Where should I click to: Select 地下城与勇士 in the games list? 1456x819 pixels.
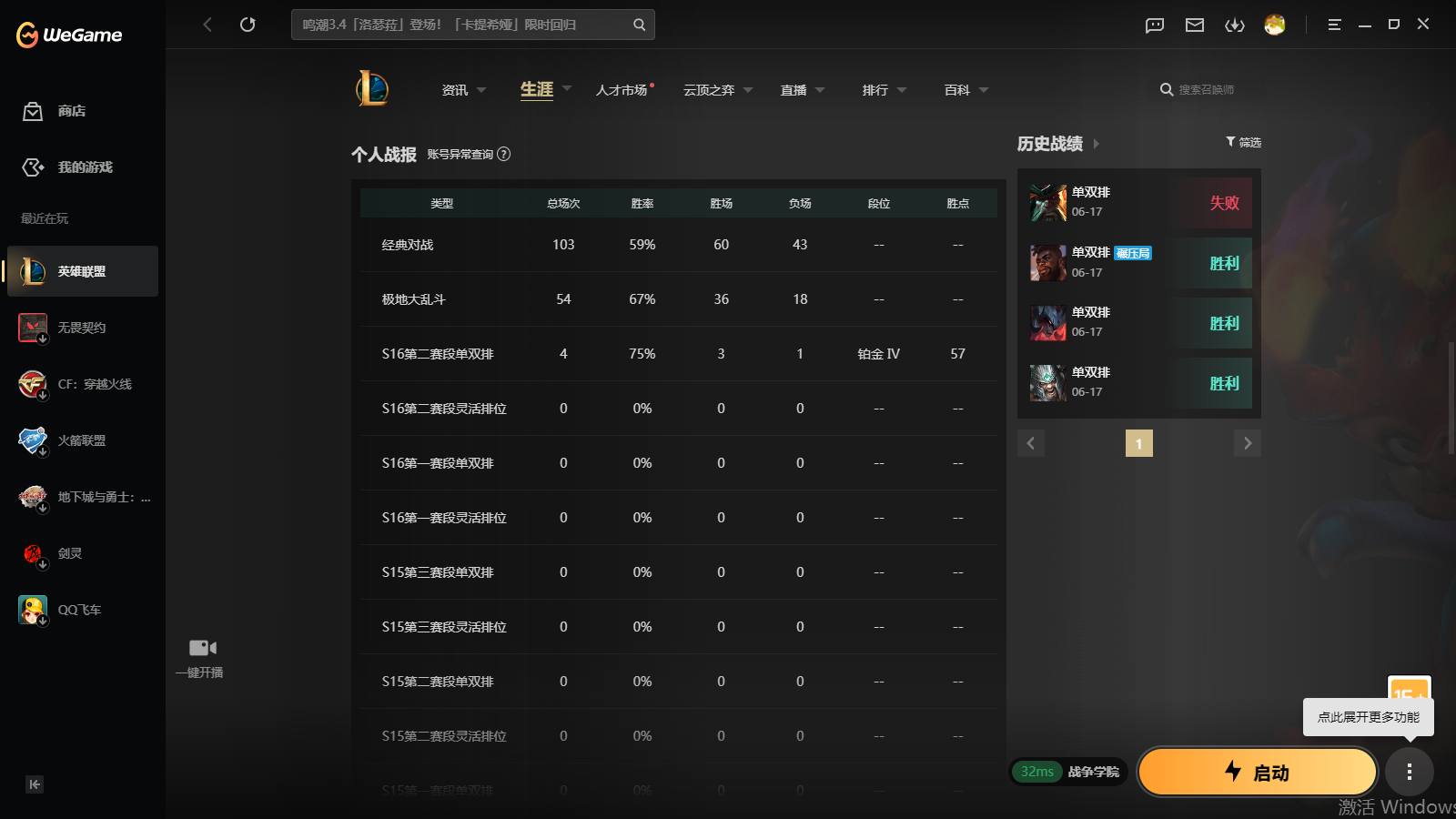[x=83, y=497]
